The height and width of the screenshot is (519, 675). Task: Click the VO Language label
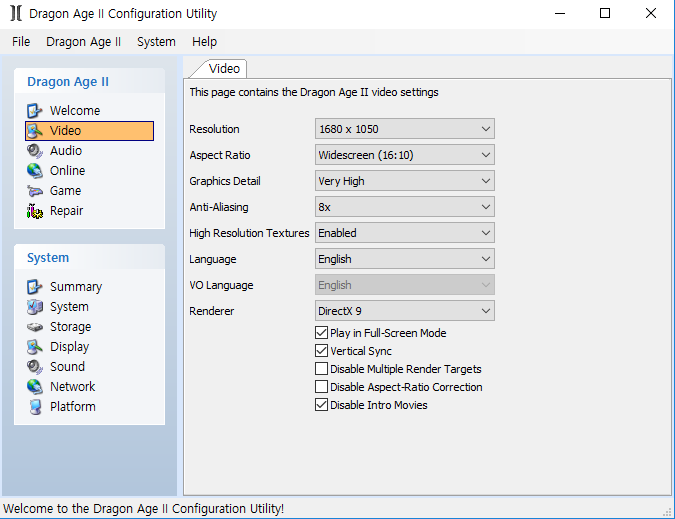coord(221,285)
